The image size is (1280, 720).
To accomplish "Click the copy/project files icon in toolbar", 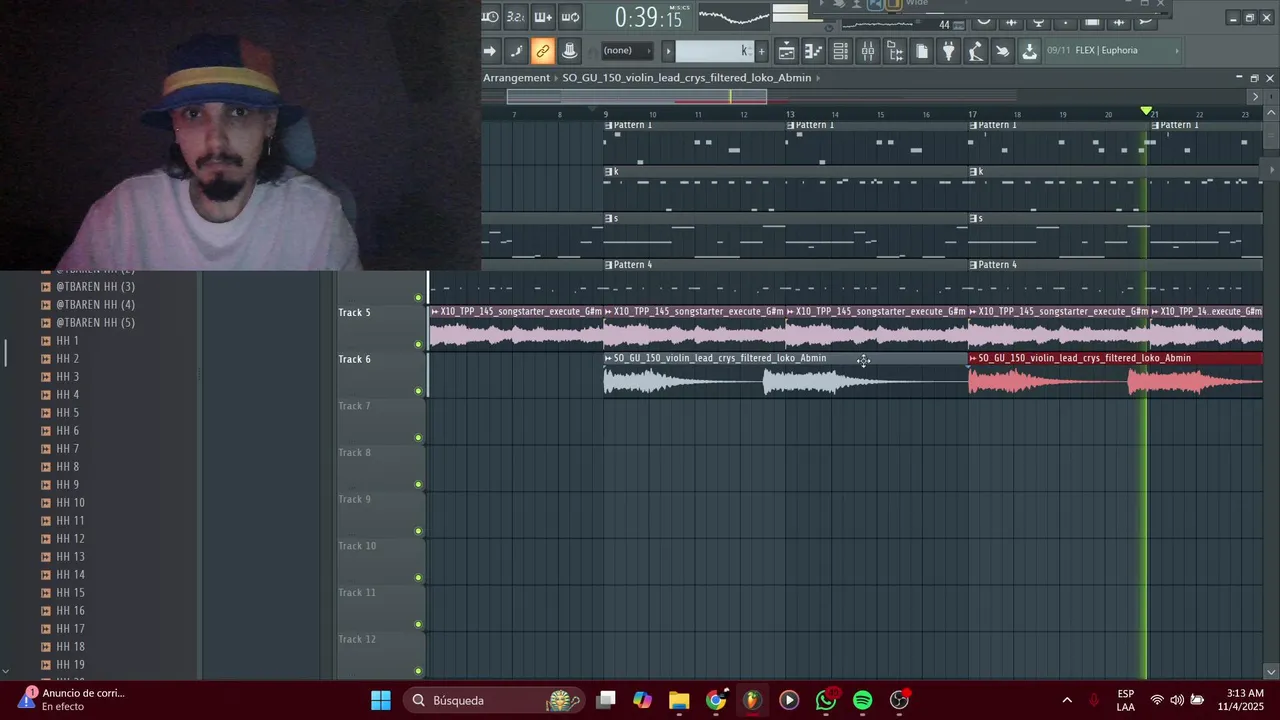I will click(x=921, y=51).
